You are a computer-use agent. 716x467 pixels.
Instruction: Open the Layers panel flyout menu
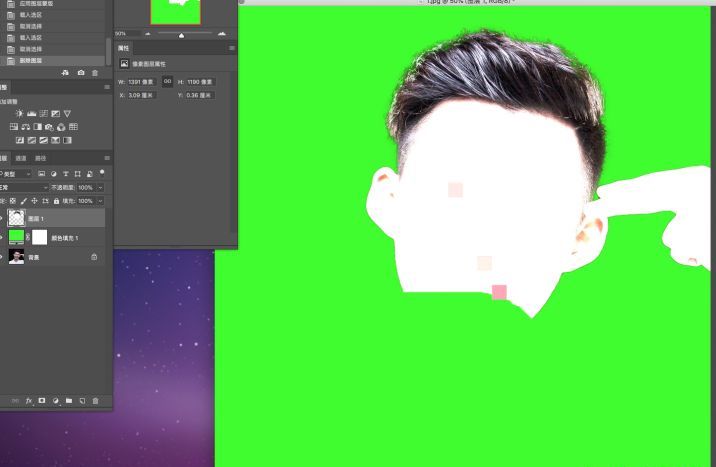(x=107, y=158)
